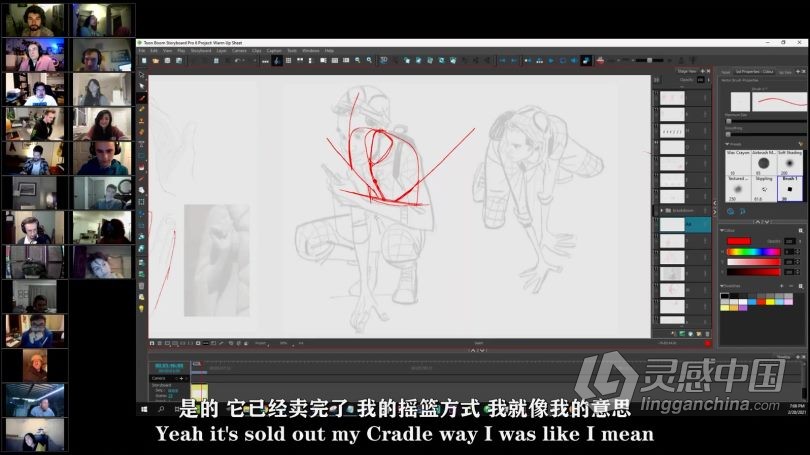The width and height of the screenshot is (810, 455).
Task: Adjust the hue rainbow slider
Action: (753, 252)
